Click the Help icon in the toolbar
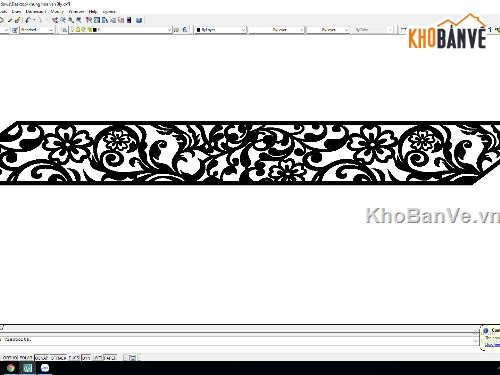 tap(139, 20)
